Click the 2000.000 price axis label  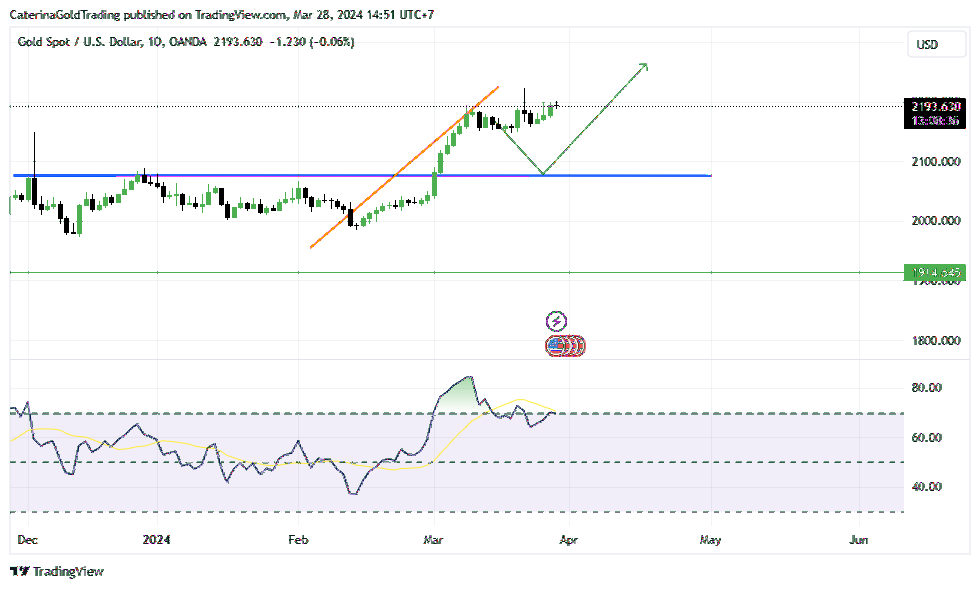[x=936, y=220]
